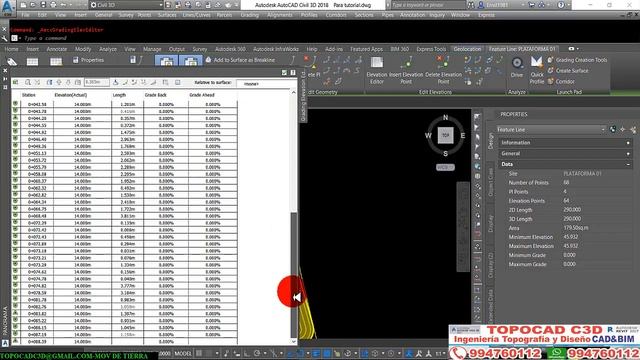This screenshot has width=640, height=360.
Task: Click the Design tab in Properties palette
Action: point(491,141)
